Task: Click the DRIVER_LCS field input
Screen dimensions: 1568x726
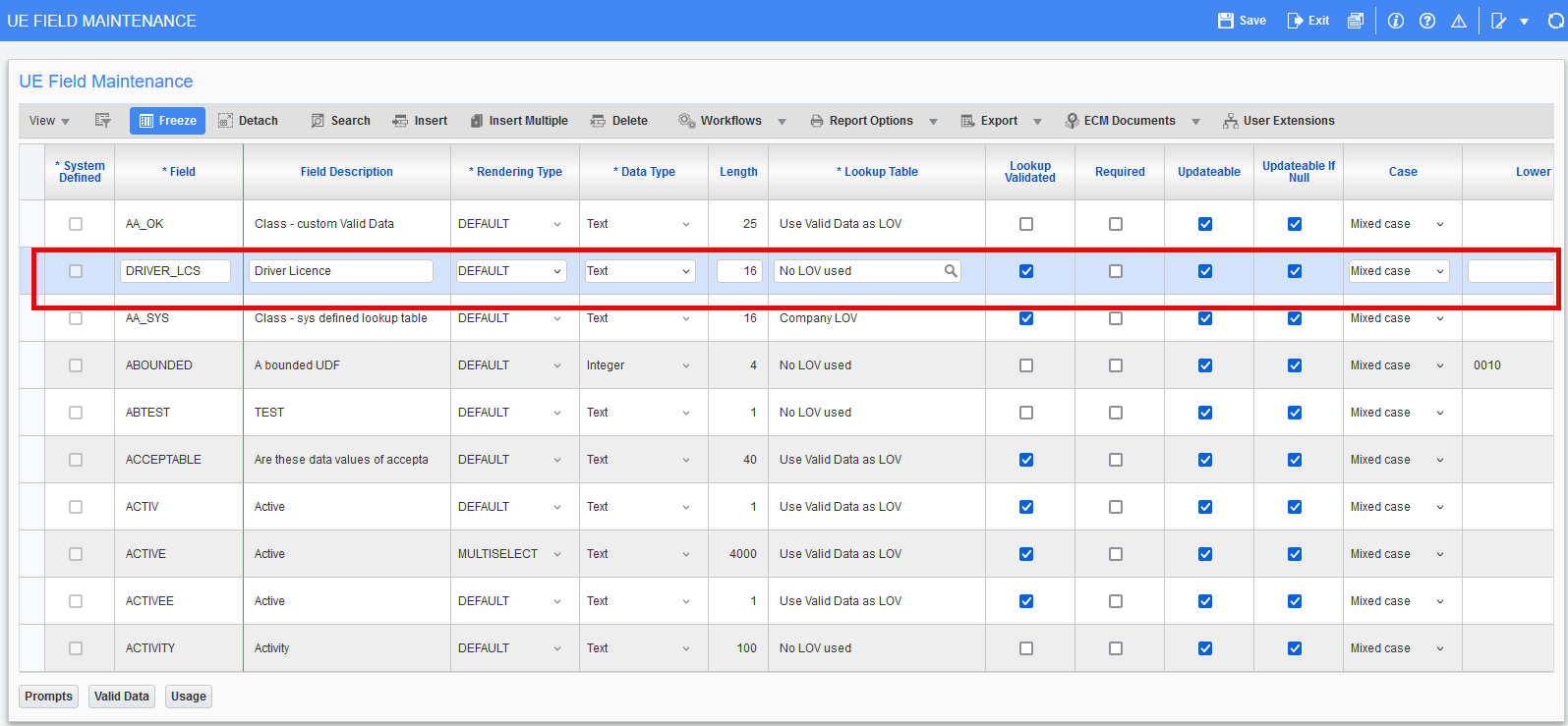Action: 175,271
